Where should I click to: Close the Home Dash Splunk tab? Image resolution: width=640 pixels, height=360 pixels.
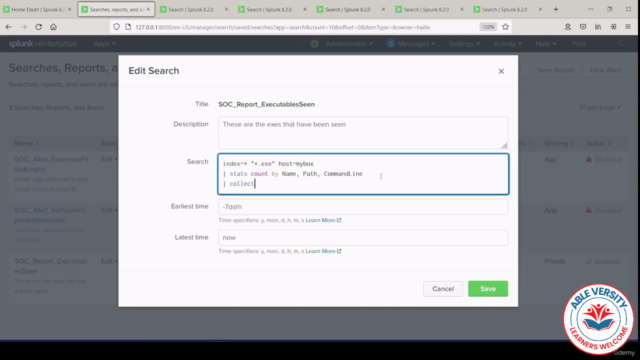pyautogui.click(x=69, y=9)
